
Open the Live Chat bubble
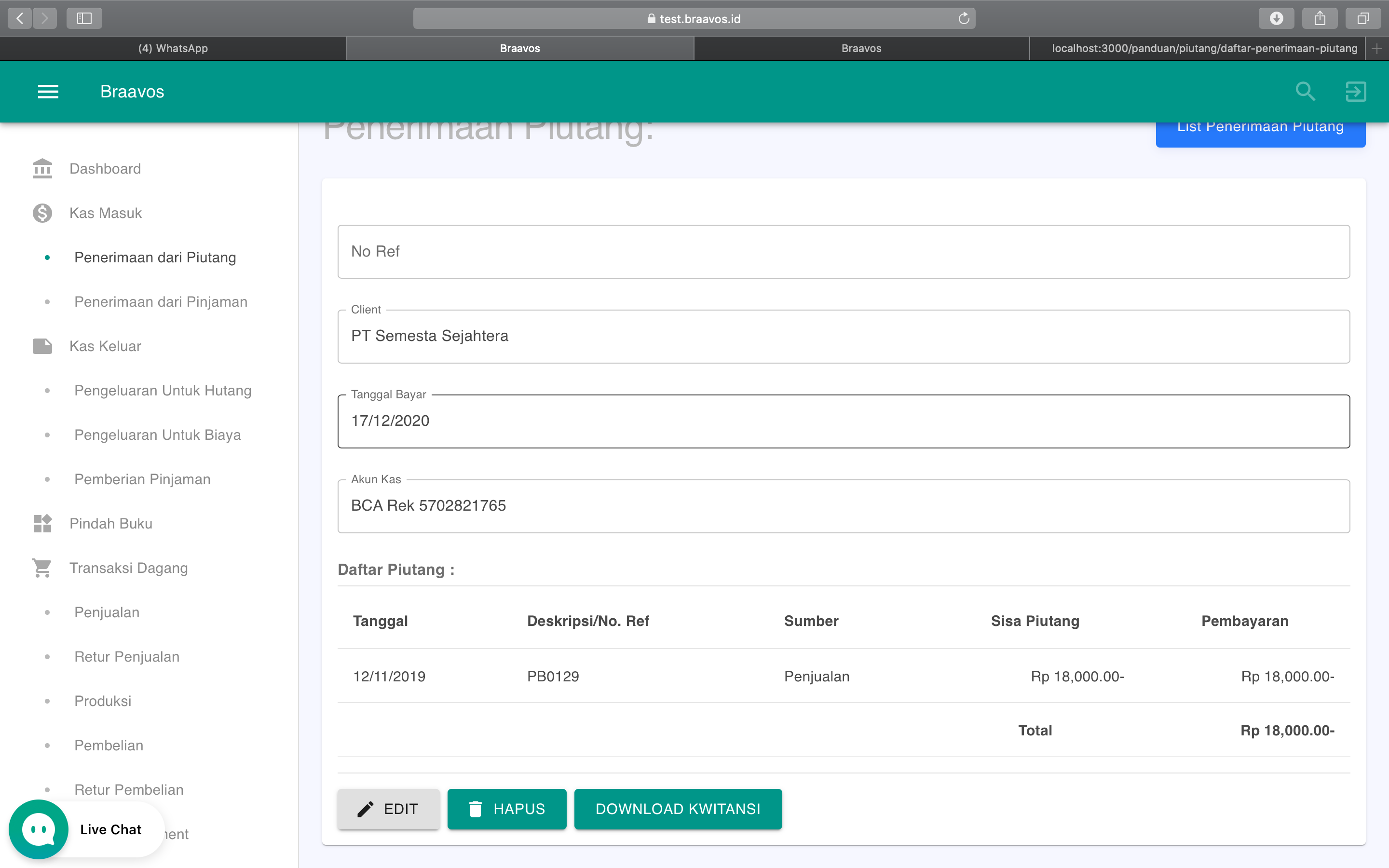pos(39,829)
